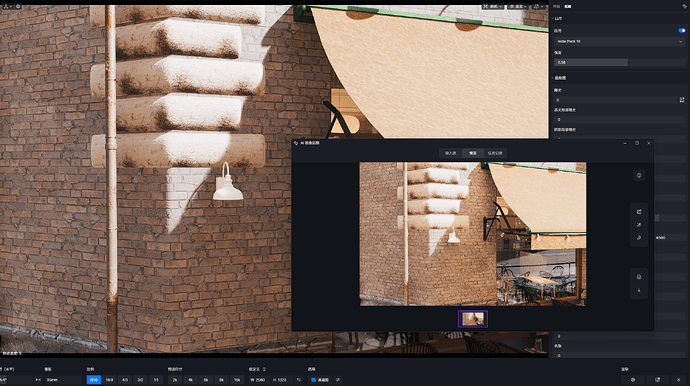Screen dimensions: 690x386
Task: Toggle the LUT apply switch off
Action: click(x=682, y=30)
